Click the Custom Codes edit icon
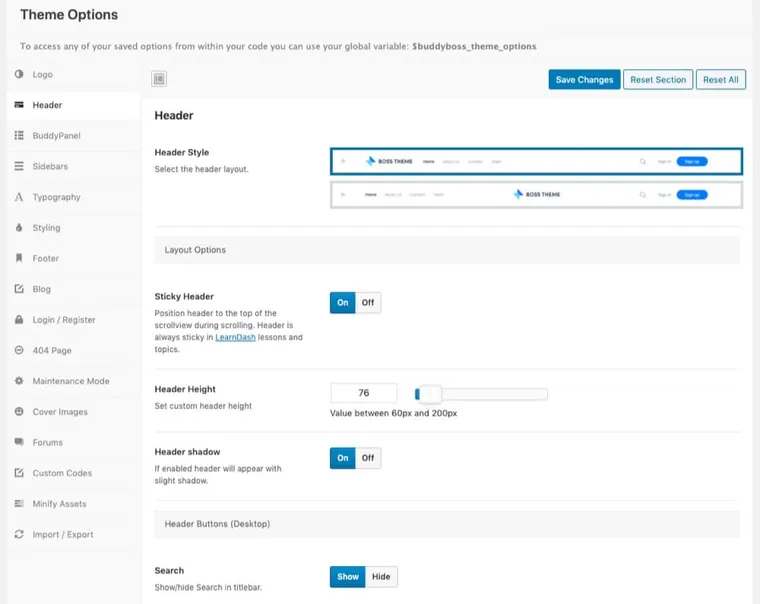Image resolution: width=760 pixels, height=604 pixels. tap(19, 473)
